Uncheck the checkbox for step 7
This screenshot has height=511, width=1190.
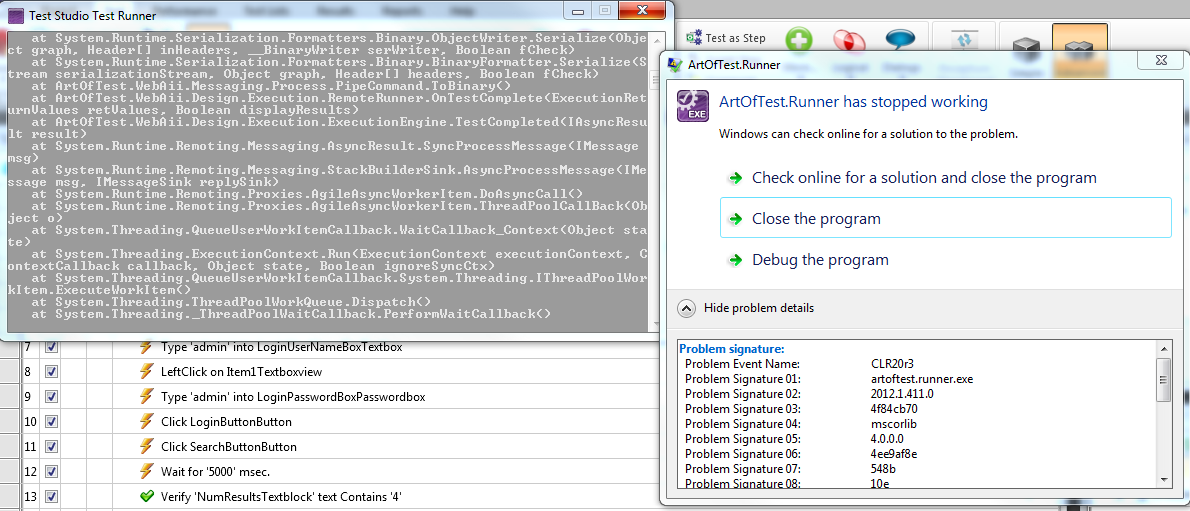tap(52, 347)
